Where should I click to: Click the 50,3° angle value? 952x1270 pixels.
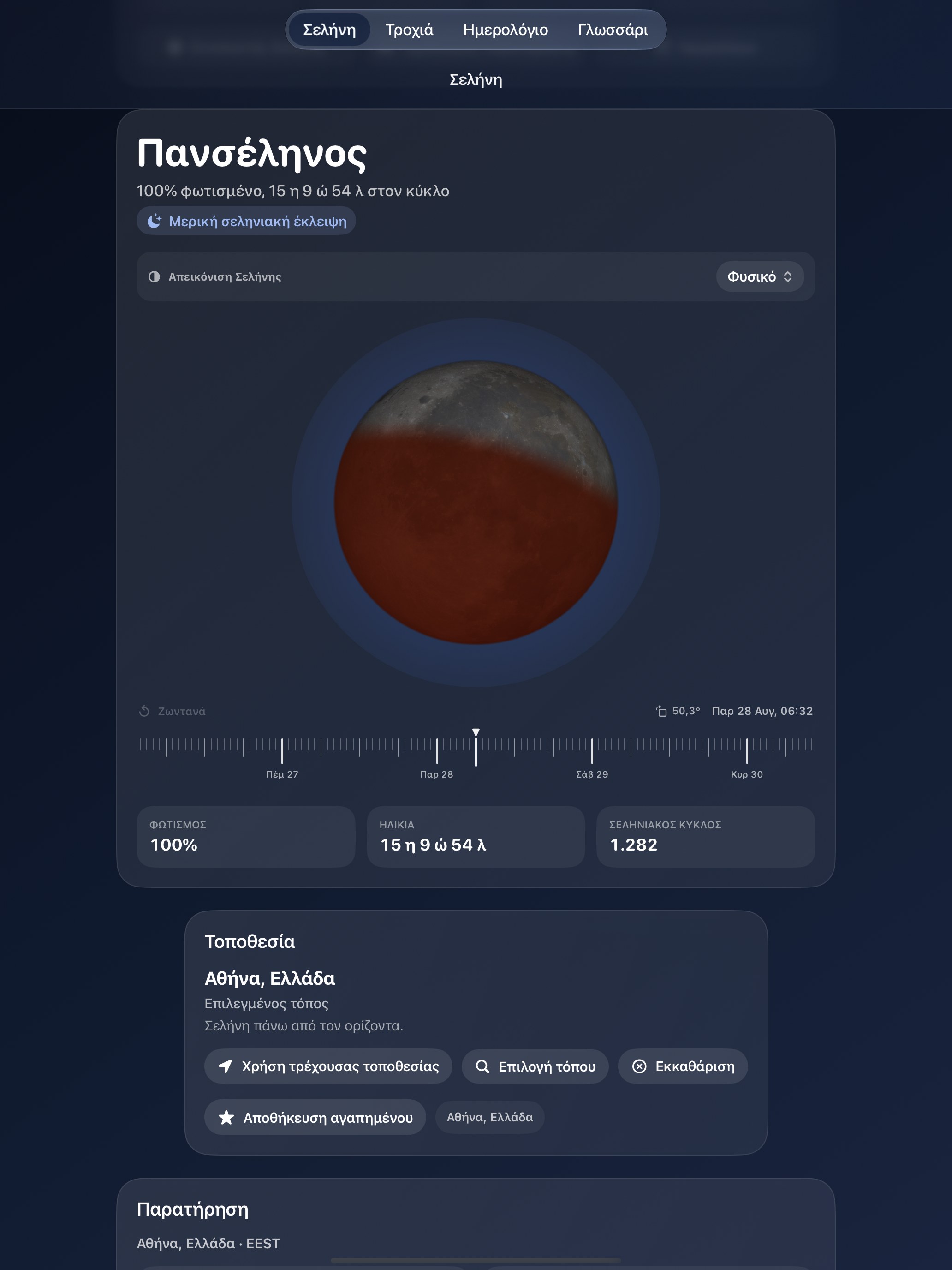point(686,711)
